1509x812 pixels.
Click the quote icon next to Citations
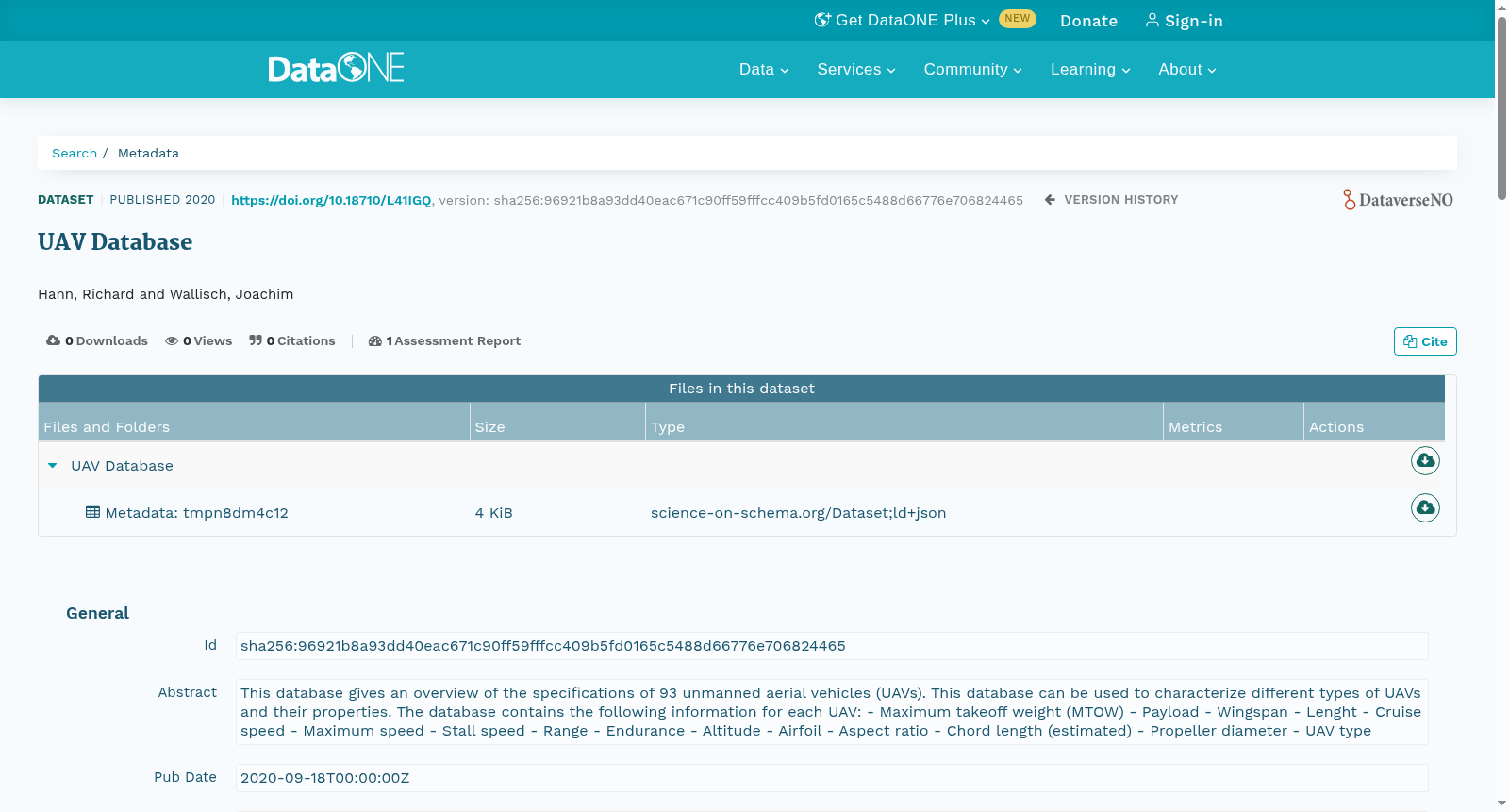[256, 340]
